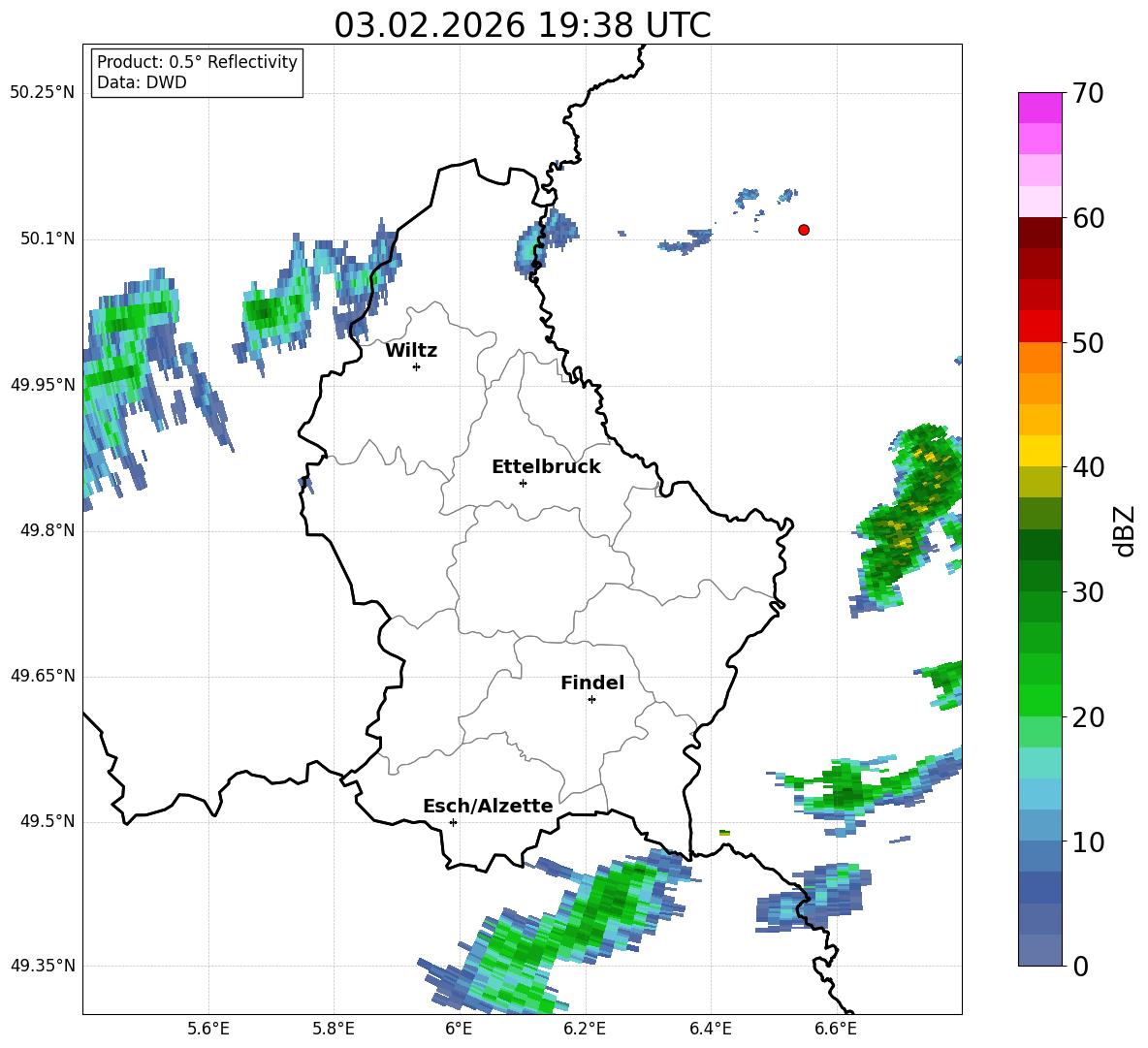Click the 'Data: DWD' text
1148x1048 pixels.
click(142, 82)
